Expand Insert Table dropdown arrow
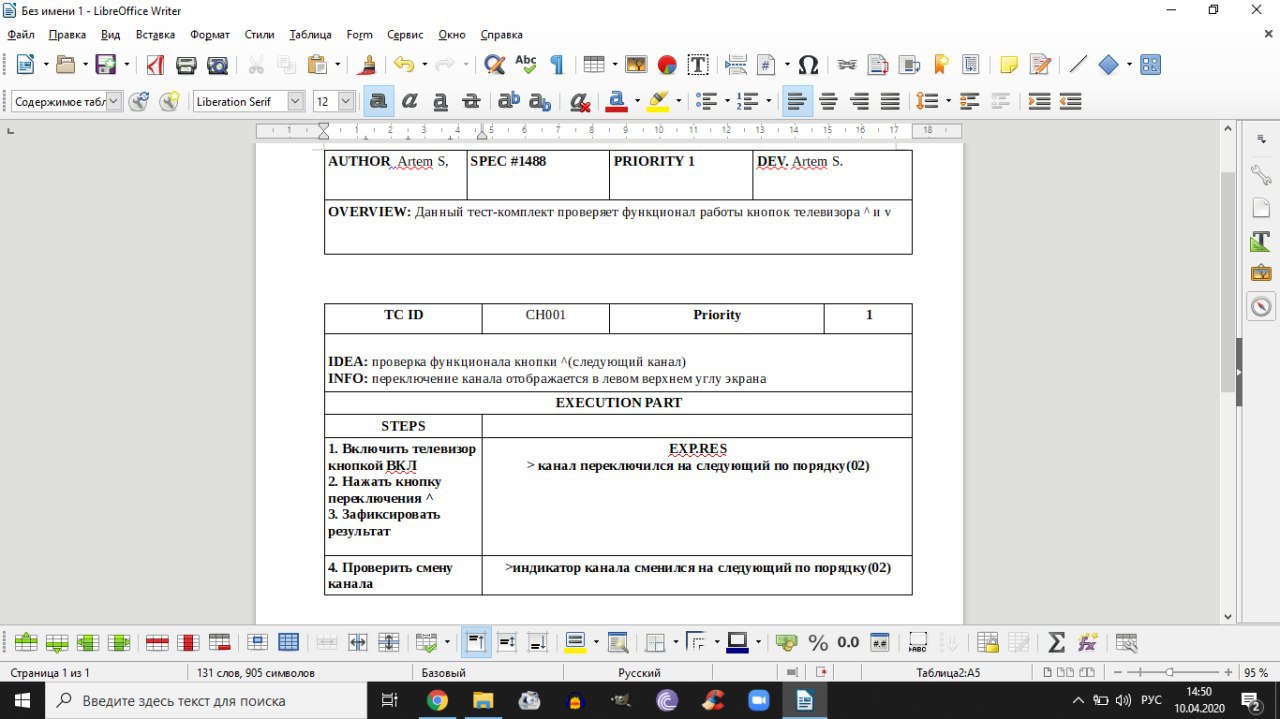The image size is (1280, 719). 614,65
